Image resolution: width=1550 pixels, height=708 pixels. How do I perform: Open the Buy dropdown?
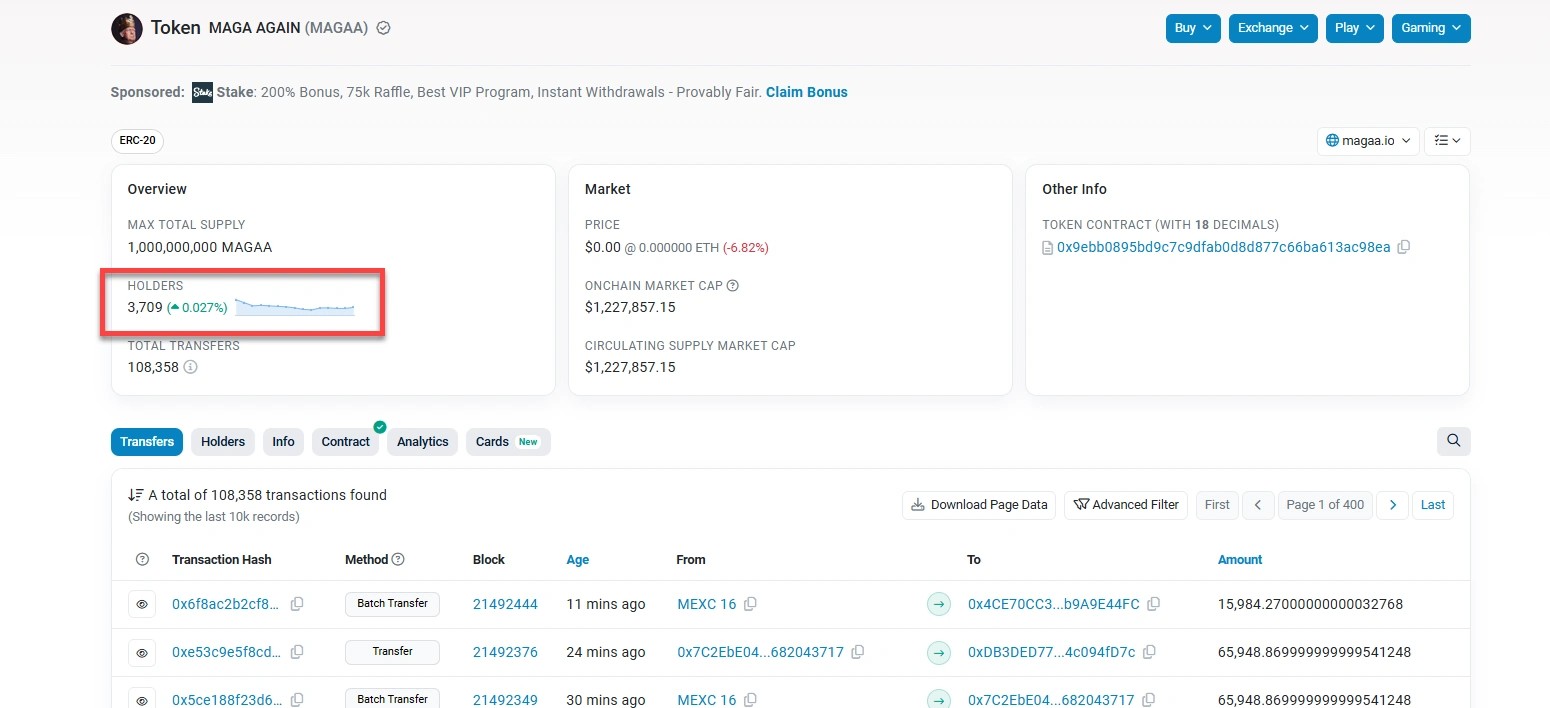click(1192, 28)
